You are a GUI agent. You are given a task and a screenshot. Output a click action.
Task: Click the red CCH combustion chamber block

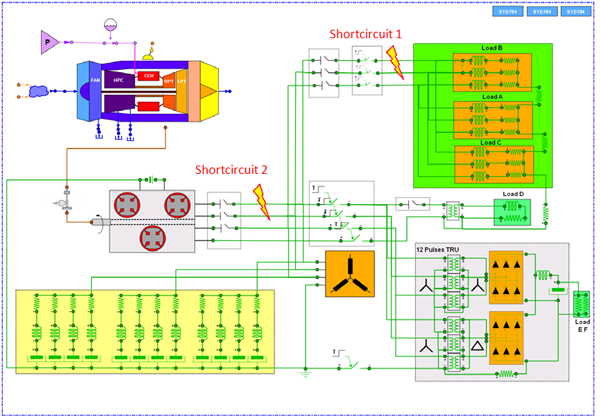tap(148, 76)
